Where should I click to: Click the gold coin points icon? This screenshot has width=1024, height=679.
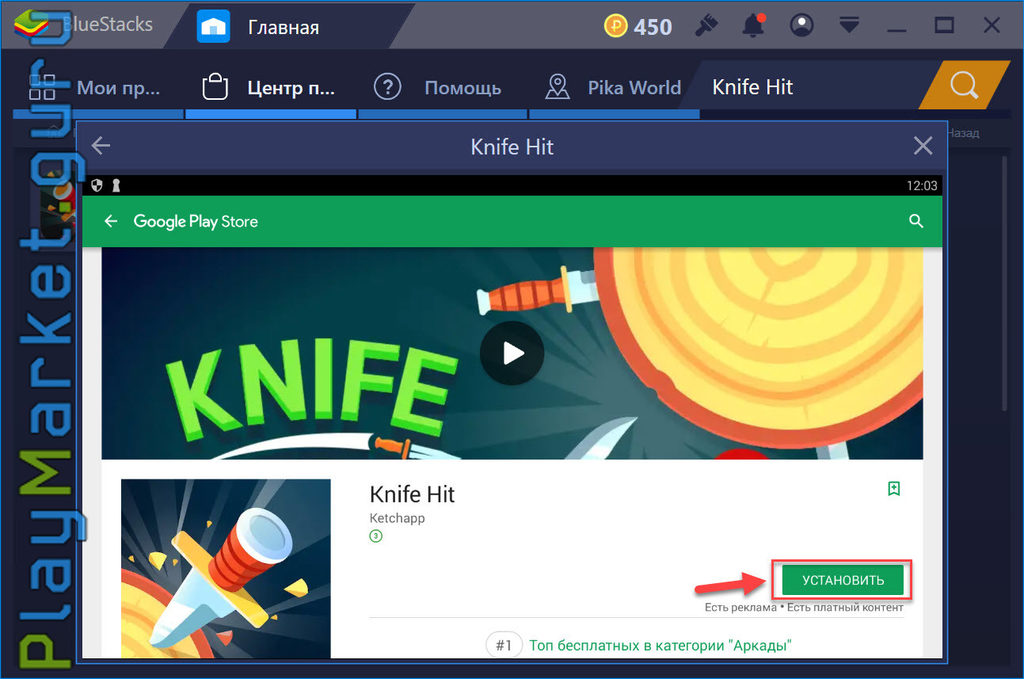point(615,26)
